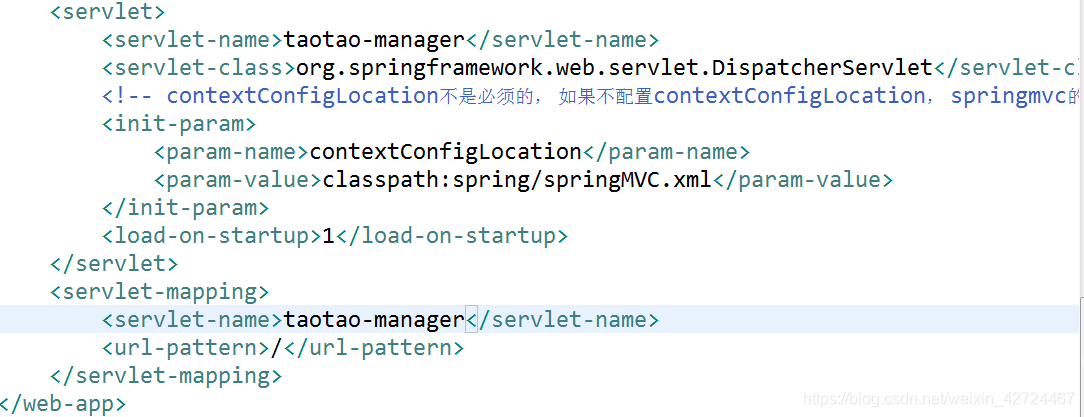Click opening <servlet-name> tag in the highlighted line
The width and height of the screenshot is (1084, 417).
(192, 319)
